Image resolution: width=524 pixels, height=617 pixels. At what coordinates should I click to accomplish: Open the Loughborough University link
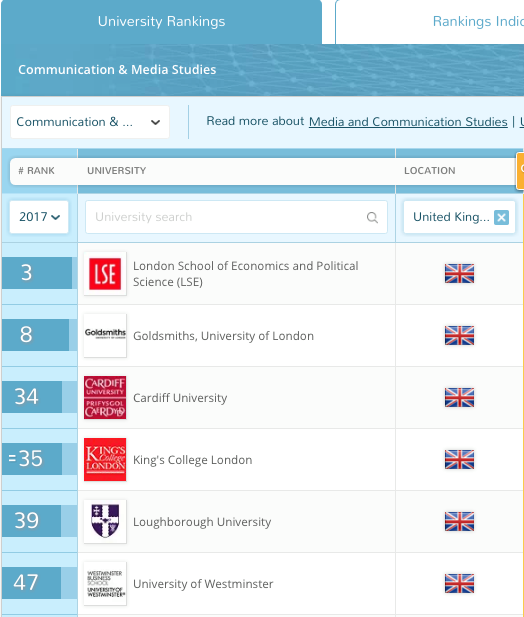pyautogui.click(x=202, y=522)
